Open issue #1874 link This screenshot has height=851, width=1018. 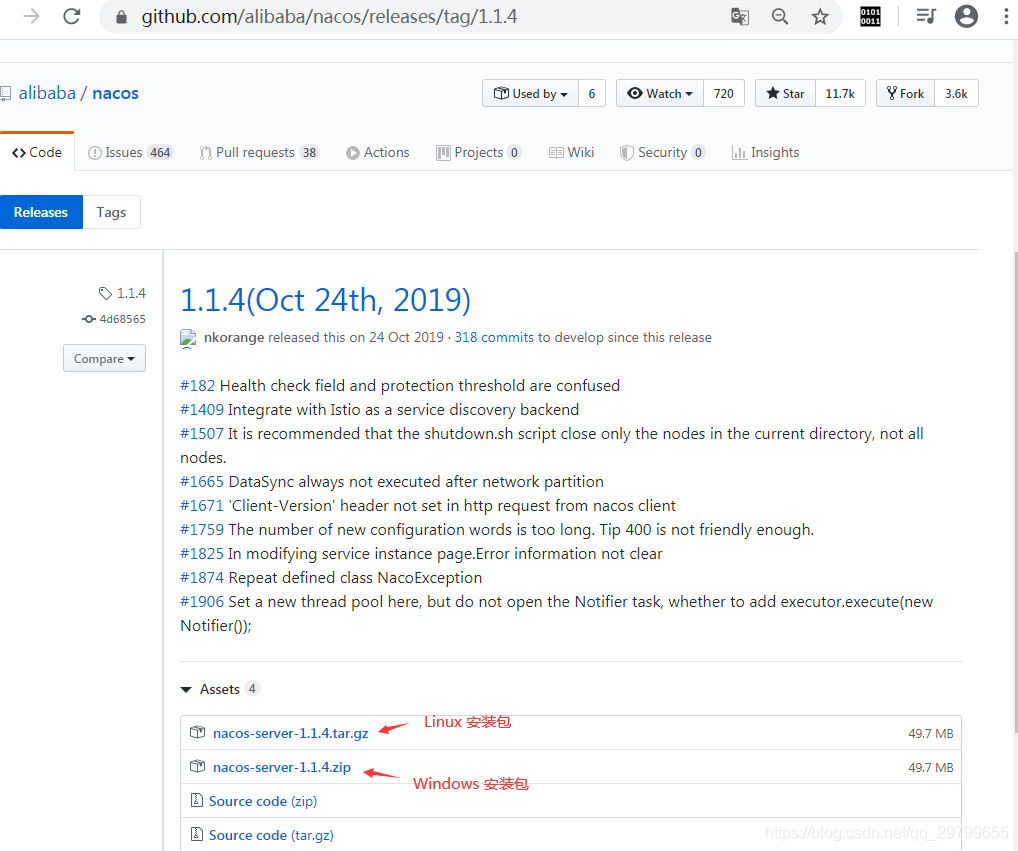tap(202, 578)
